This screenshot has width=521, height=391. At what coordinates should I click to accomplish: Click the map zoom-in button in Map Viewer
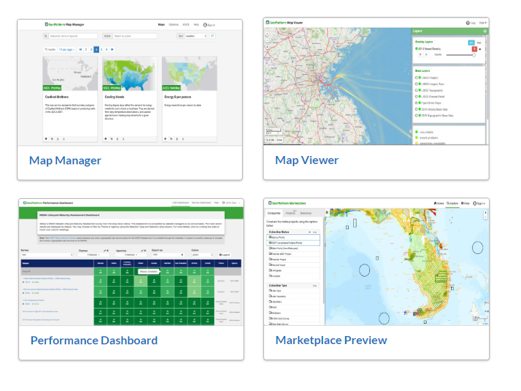click(x=267, y=34)
